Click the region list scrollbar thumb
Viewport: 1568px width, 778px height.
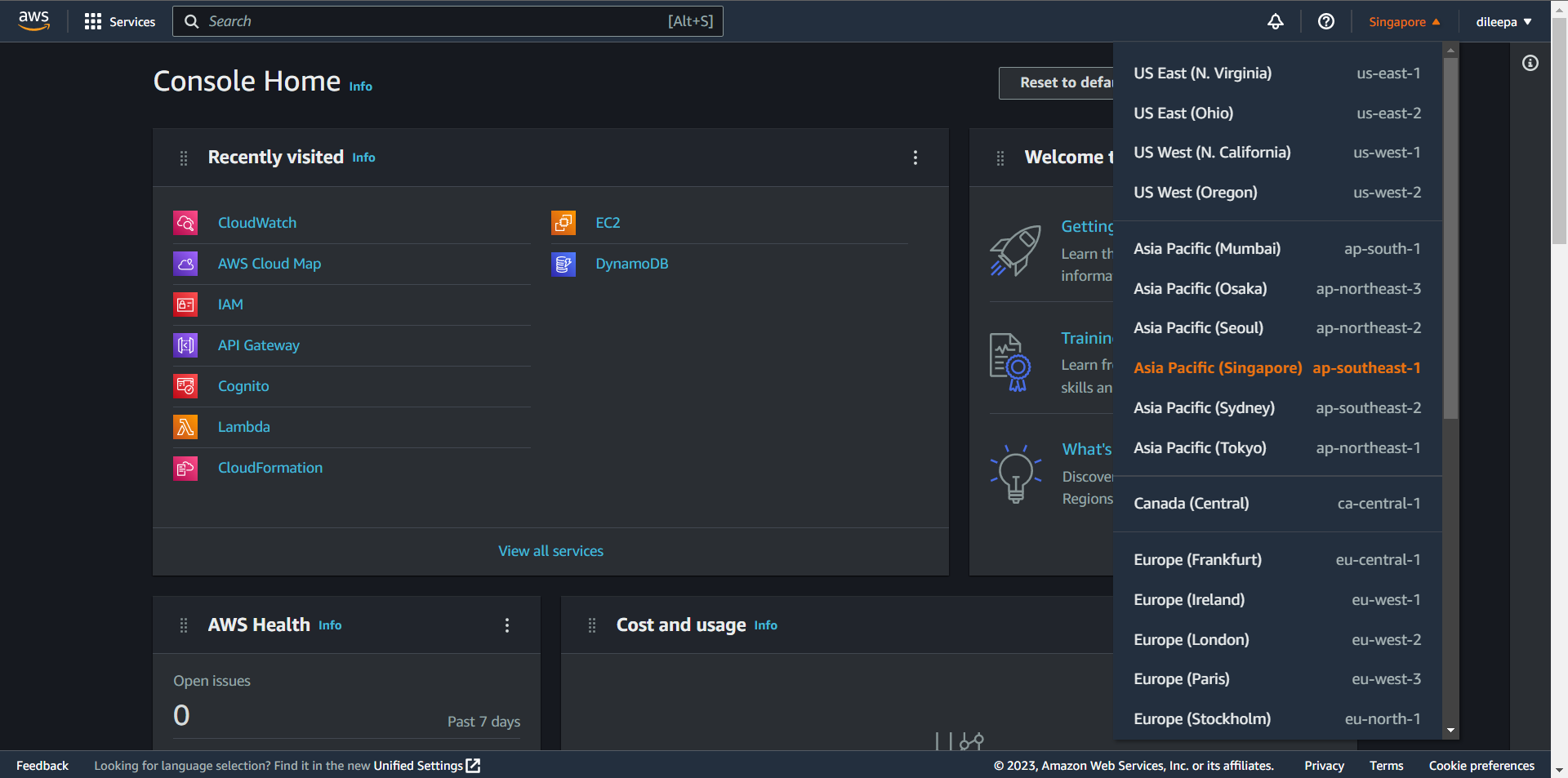click(x=1450, y=238)
